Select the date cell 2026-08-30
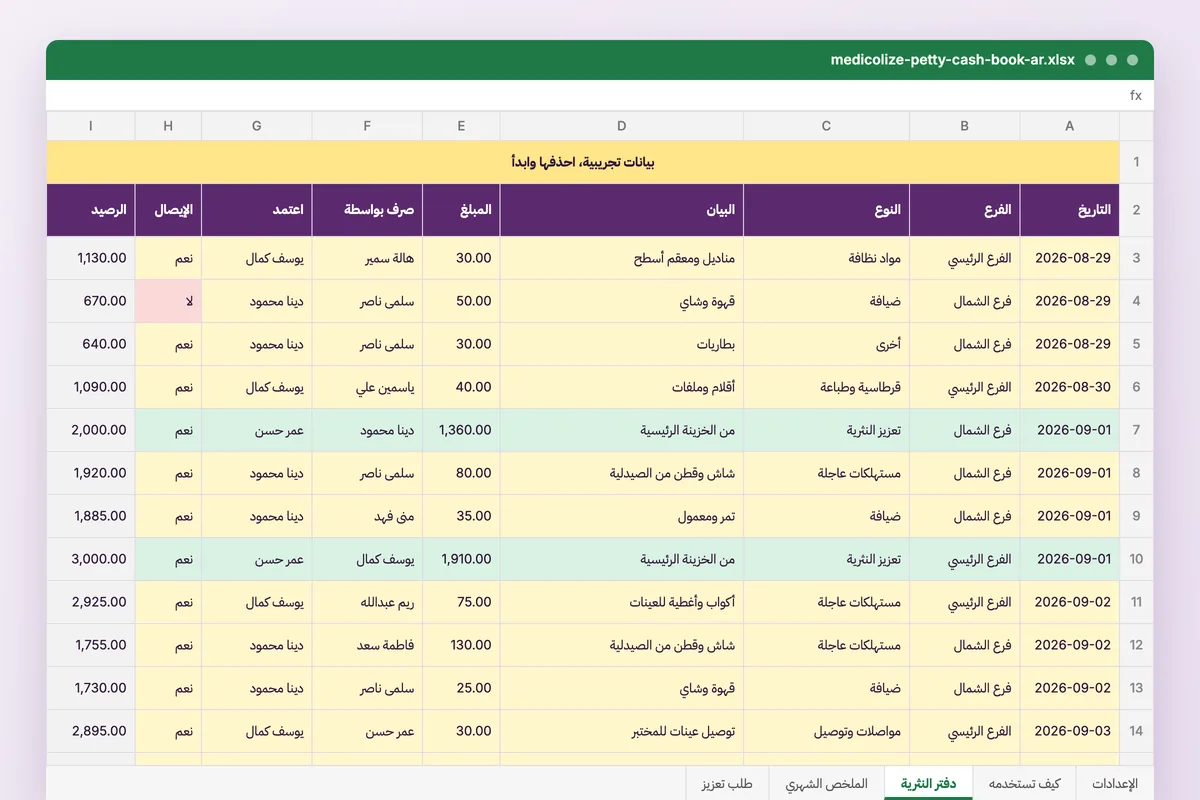Image resolution: width=1200 pixels, height=800 pixels. click(x=1070, y=387)
